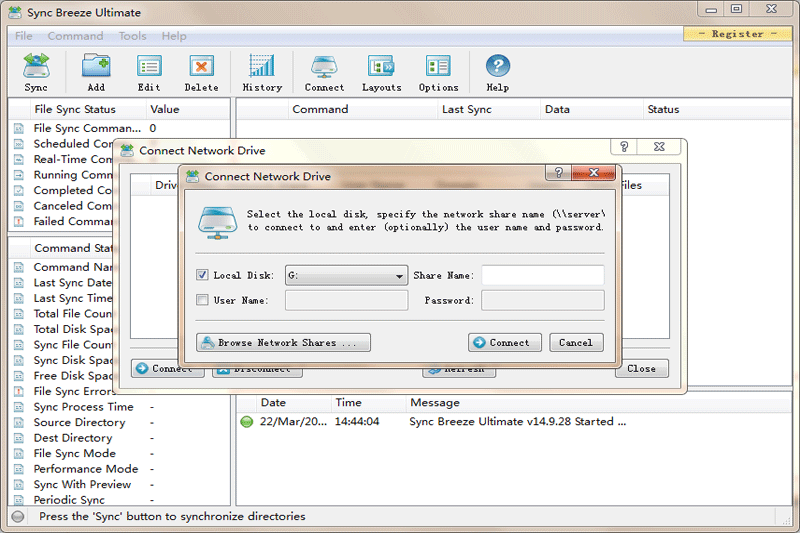Click the Sync Process Time row icon
Screen dimensions: 800x533
coord(19,407)
